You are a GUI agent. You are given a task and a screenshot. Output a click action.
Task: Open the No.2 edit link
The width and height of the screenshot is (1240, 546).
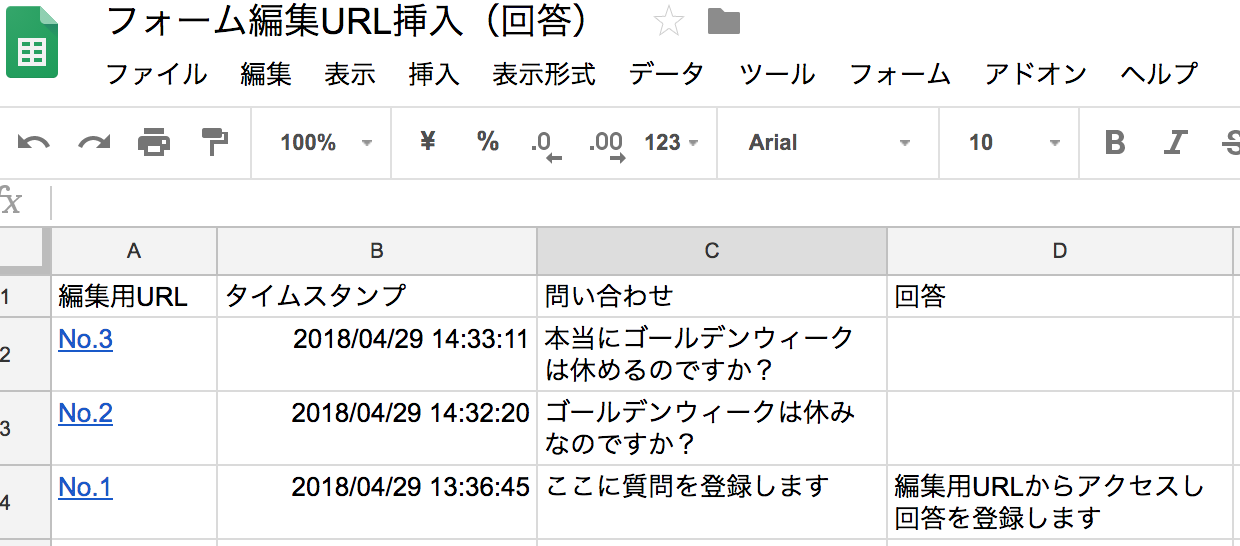click(x=85, y=413)
